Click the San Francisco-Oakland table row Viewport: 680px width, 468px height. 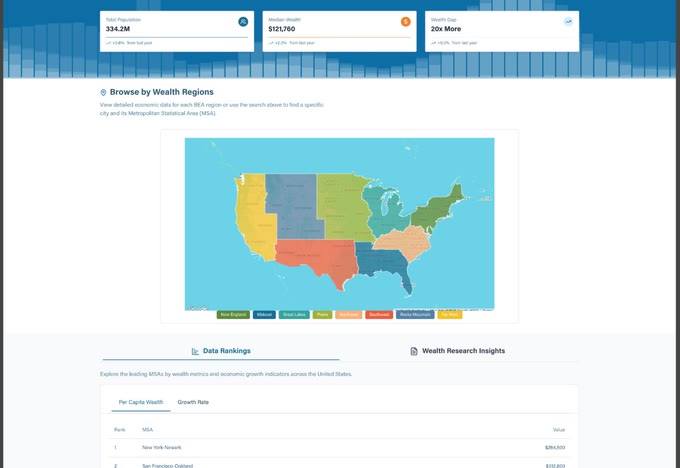(x=339, y=464)
